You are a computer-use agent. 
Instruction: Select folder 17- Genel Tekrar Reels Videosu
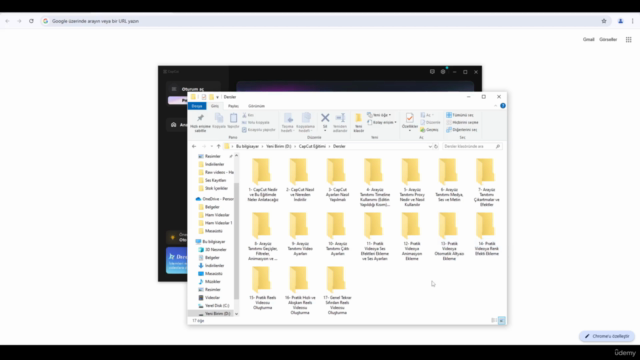(337, 291)
